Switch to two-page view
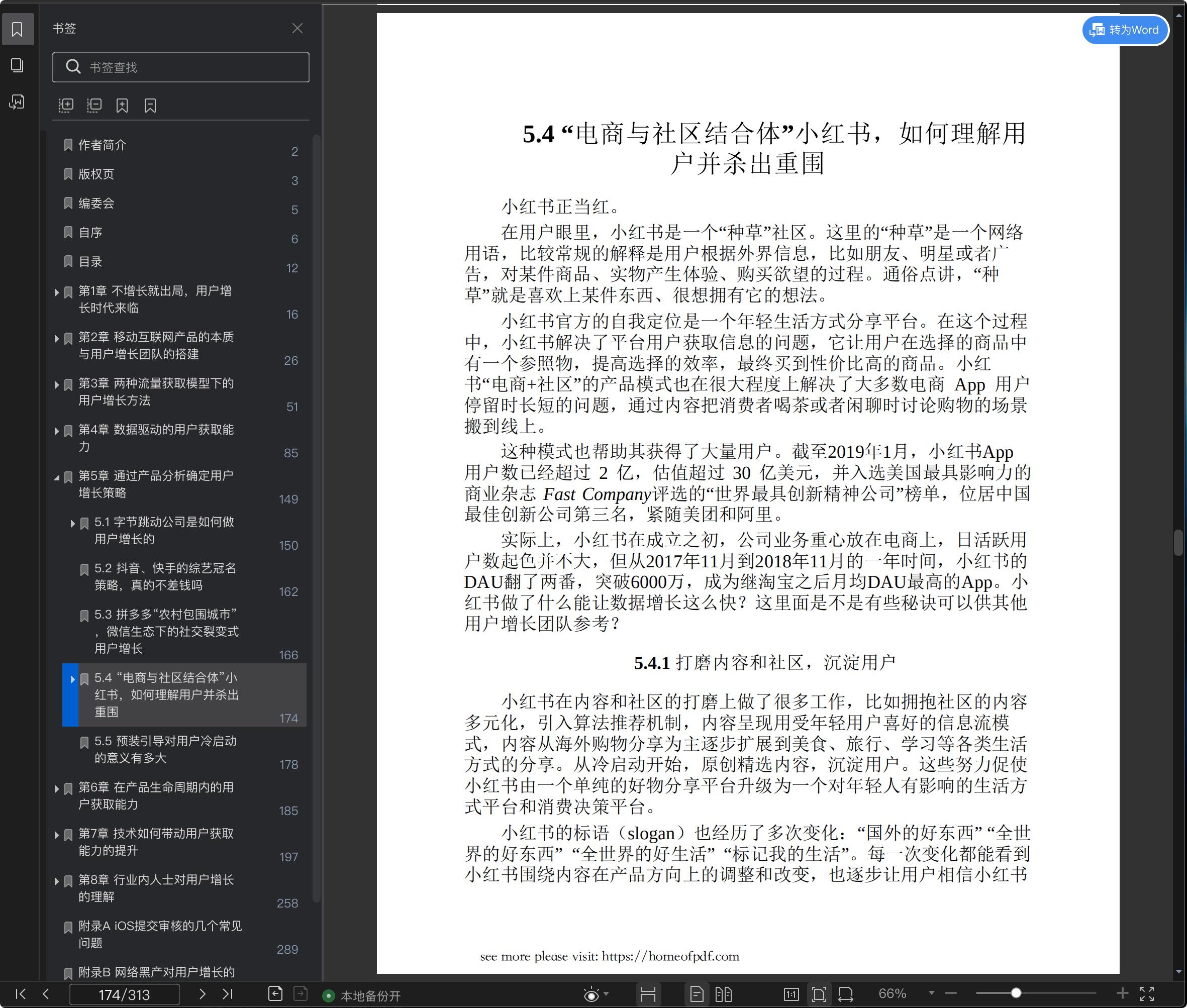The image size is (1187, 1008). click(724, 994)
